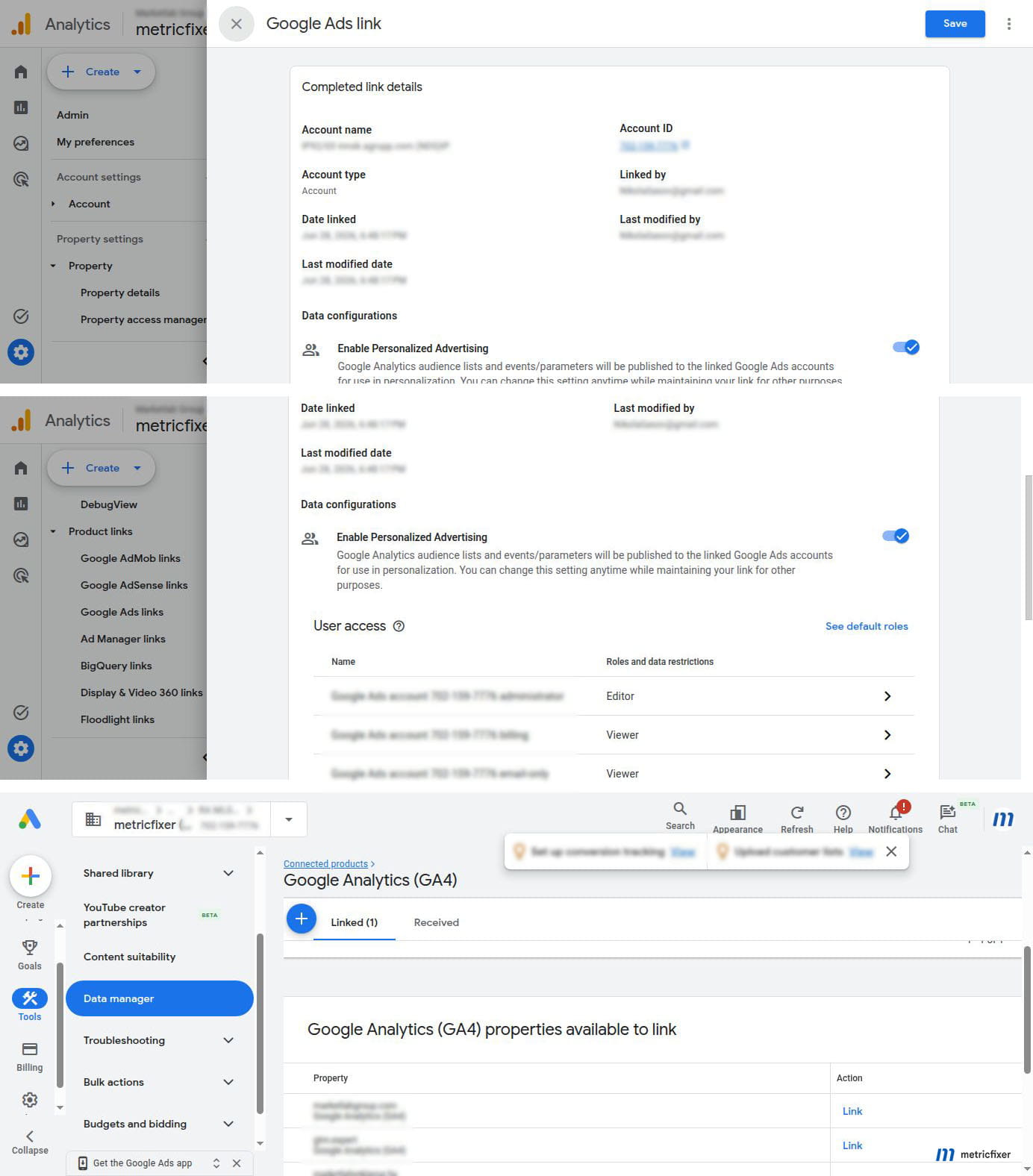Open the metricfixer account selector dropdown
The image size is (1033, 1176).
(289, 819)
